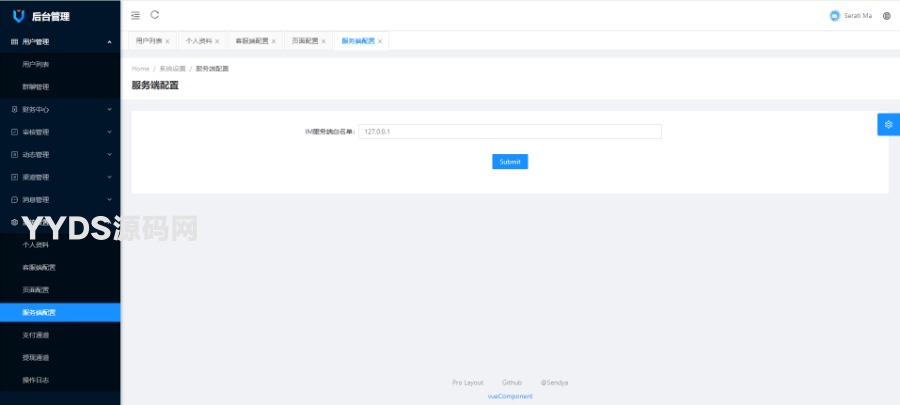Switch to the 客服端配置 tab
Screen dimensions: 900x405
pos(251,41)
